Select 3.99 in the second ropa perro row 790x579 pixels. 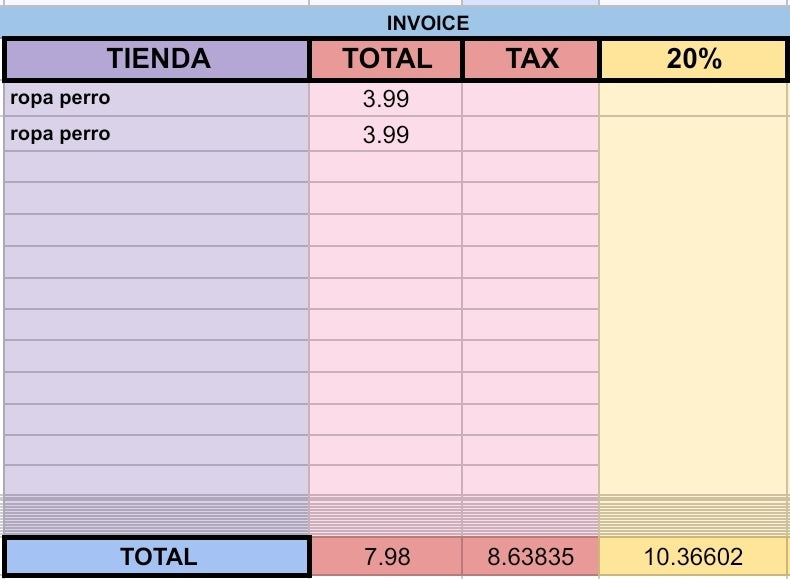[x=386, y=134]
